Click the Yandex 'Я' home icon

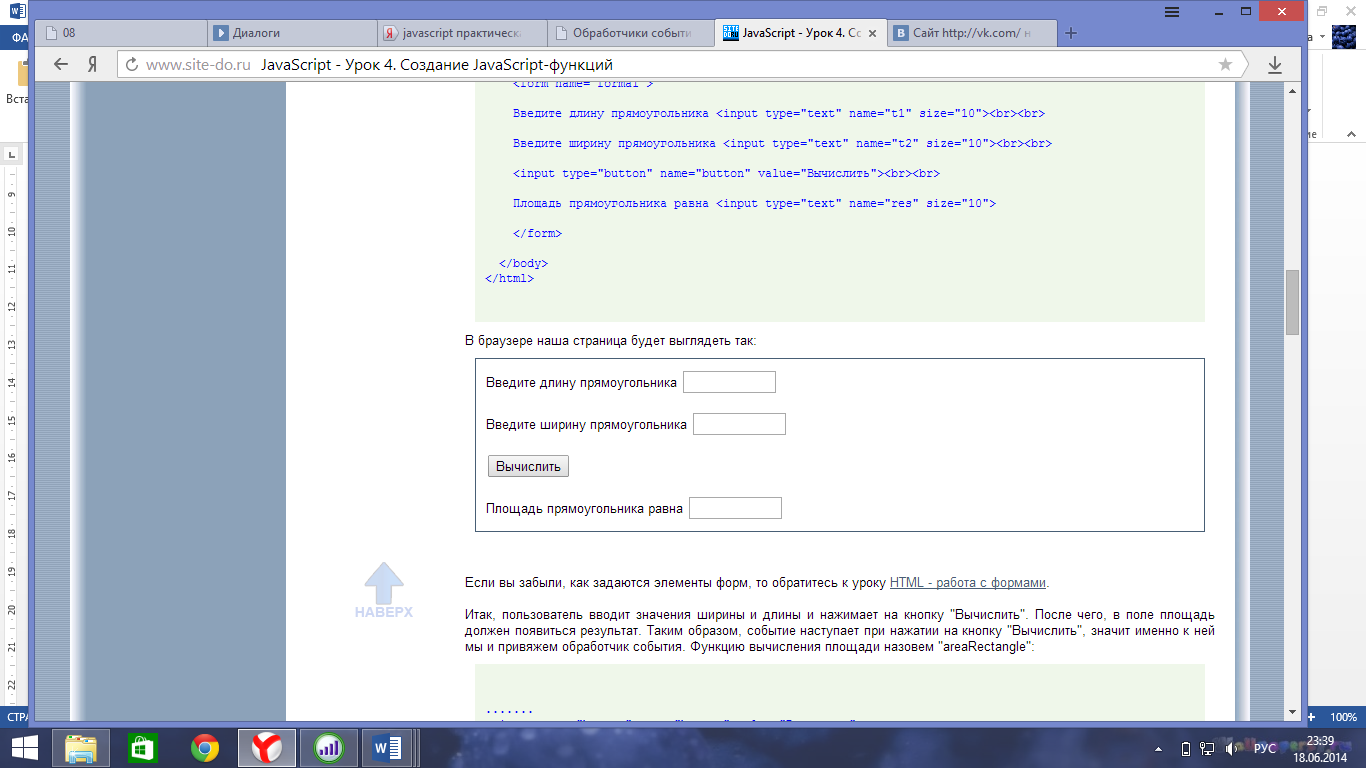(x=91, y=64)
